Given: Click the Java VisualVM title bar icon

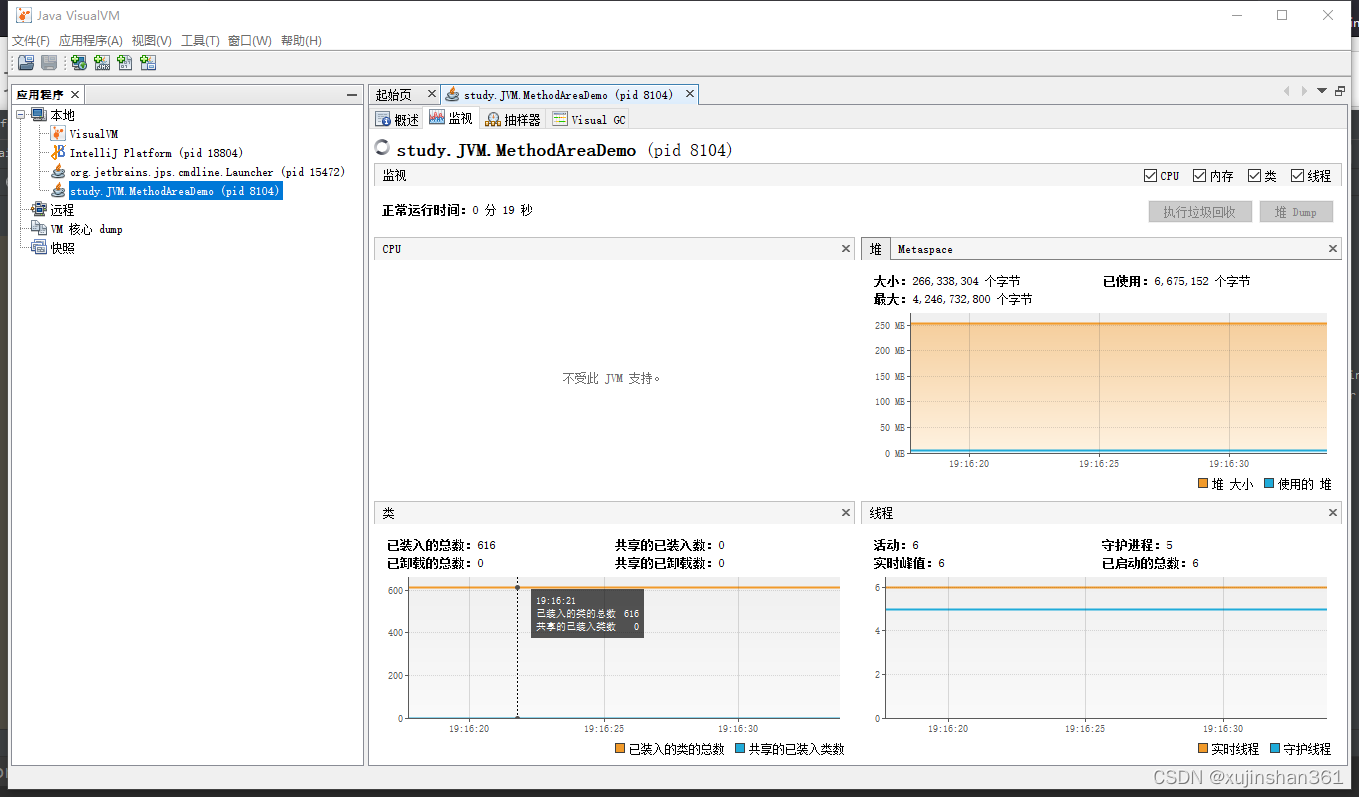Looking at the screenshot, I should coord(23,15).
